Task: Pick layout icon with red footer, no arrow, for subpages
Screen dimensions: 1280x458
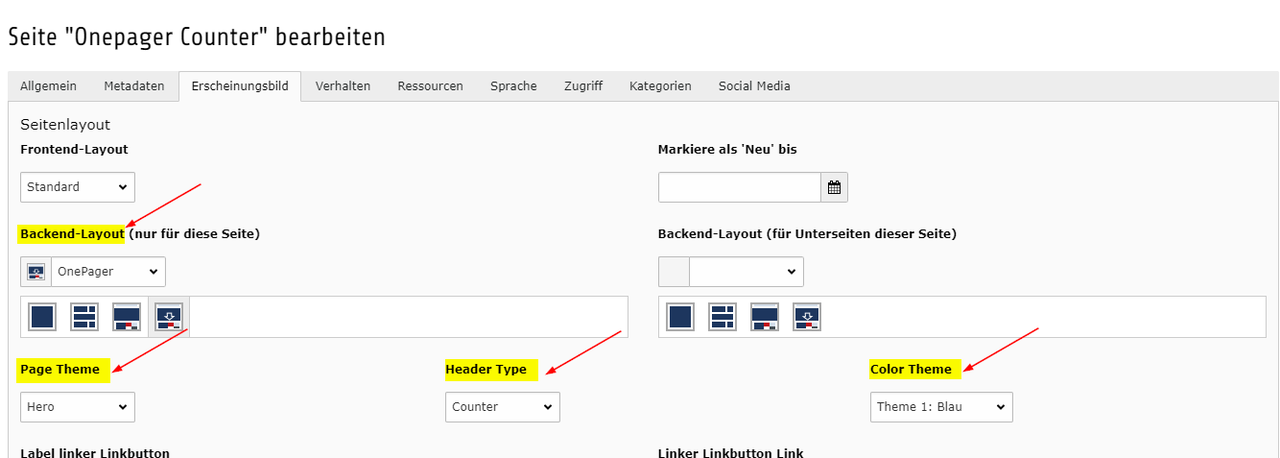Action: (x=764, y=317)
